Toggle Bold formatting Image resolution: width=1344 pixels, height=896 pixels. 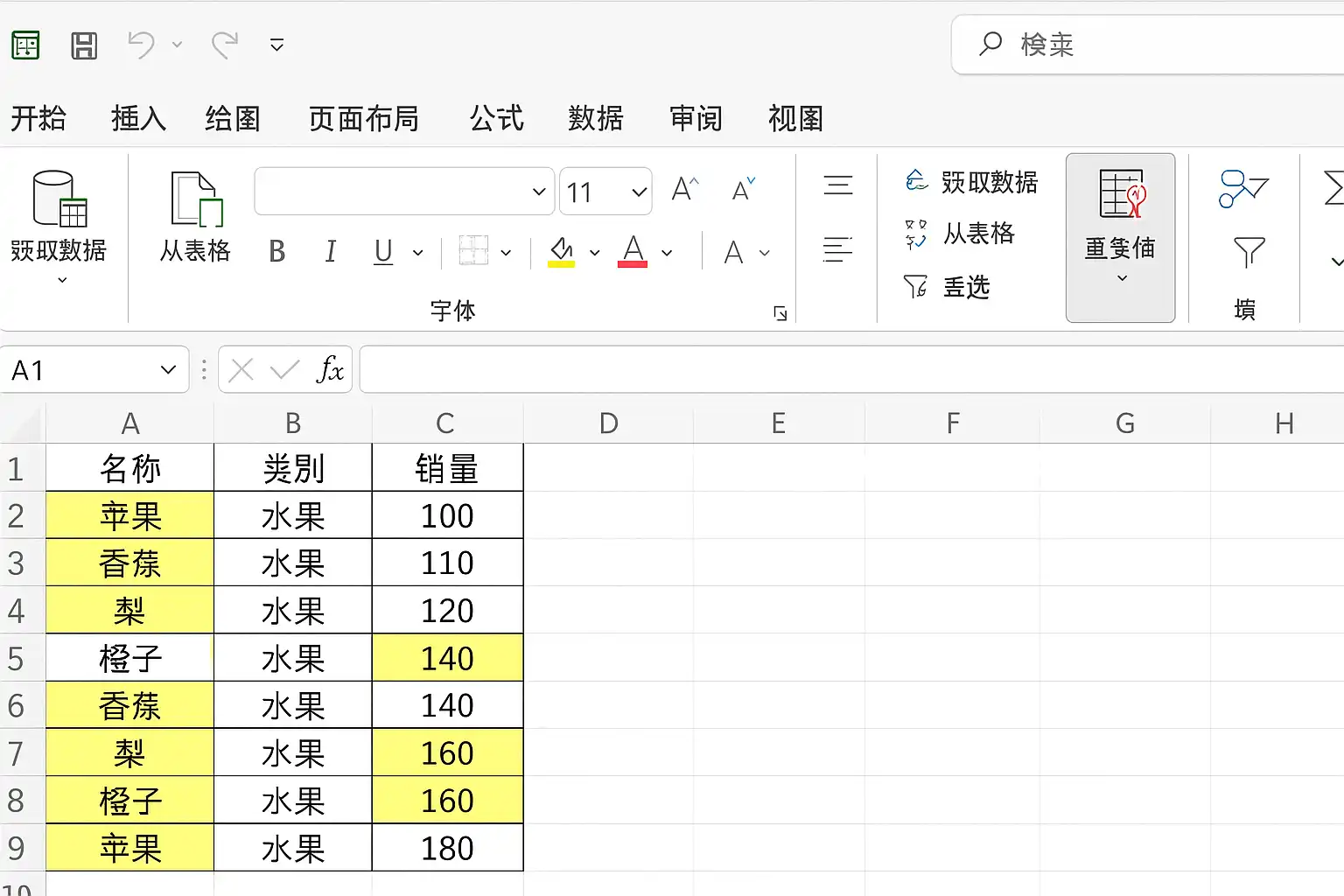pos(277,252)
